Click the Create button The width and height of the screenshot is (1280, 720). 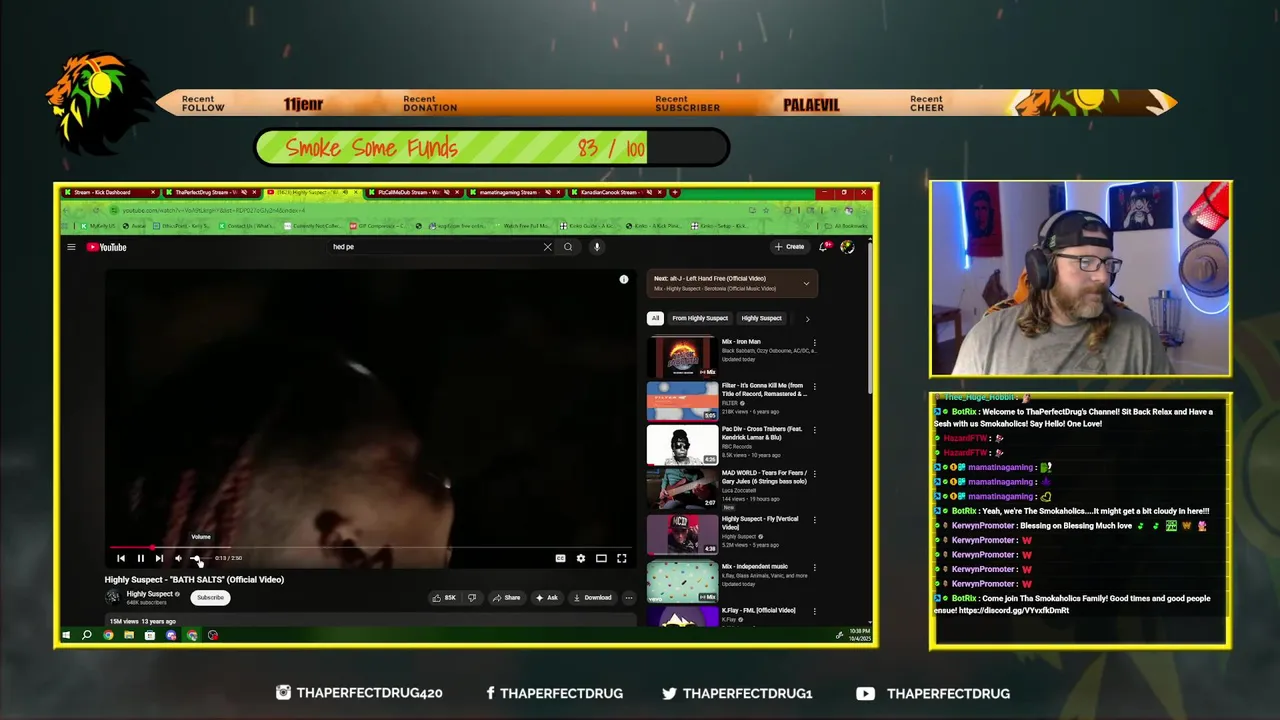click(789, 247)
